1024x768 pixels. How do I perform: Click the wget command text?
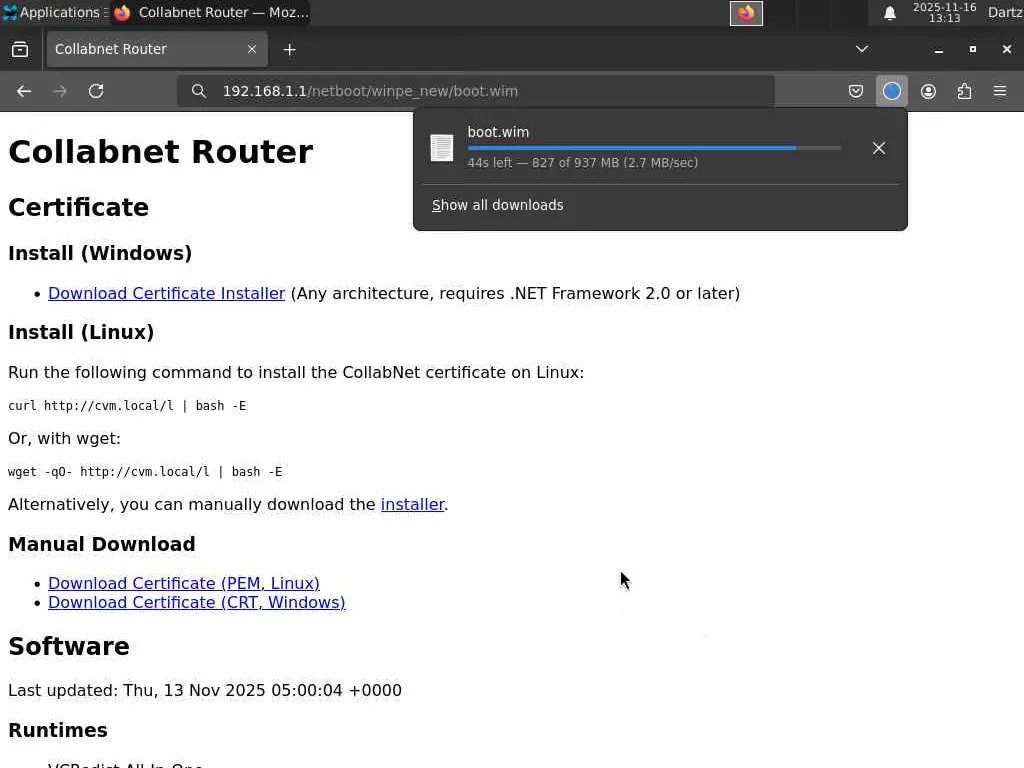[x=145, y=472]
